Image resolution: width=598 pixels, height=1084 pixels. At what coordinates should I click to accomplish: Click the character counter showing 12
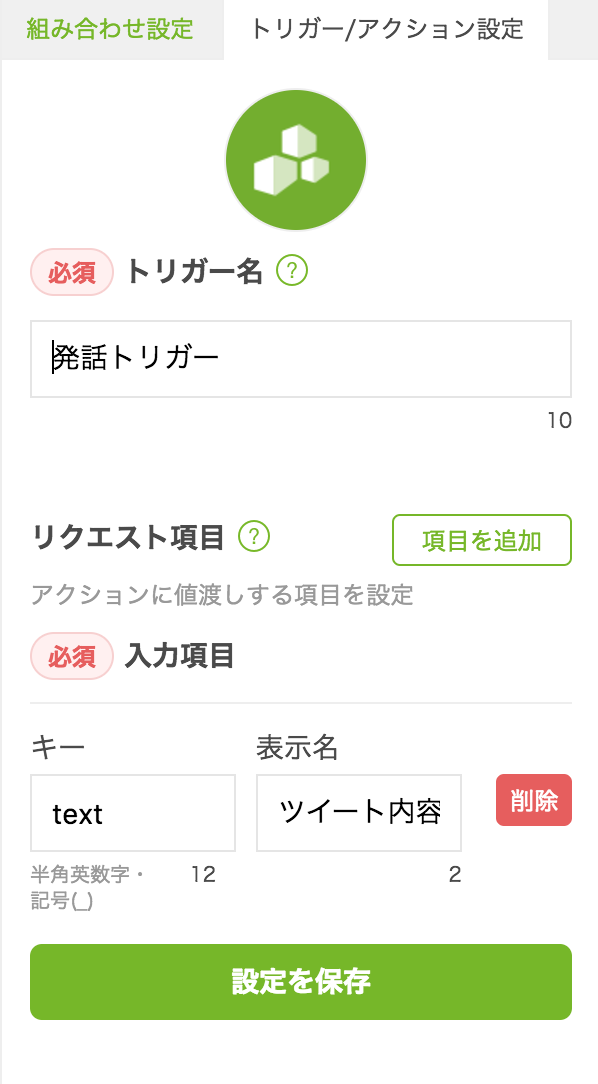pyautogui.click(x=203, y=874)
